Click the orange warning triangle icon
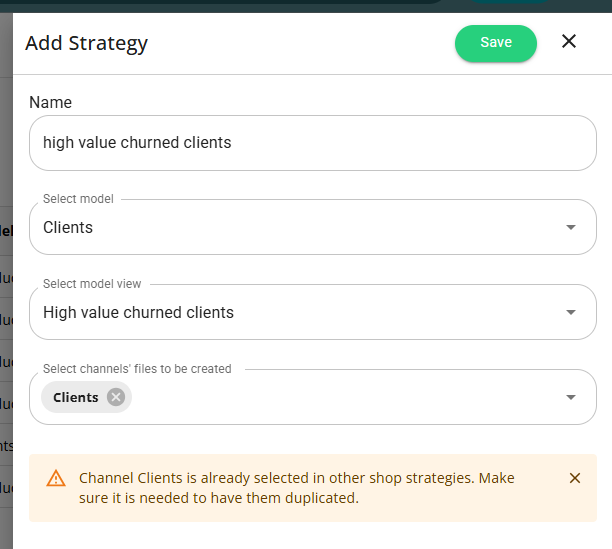Screen dimensions: 612x549 56,478
